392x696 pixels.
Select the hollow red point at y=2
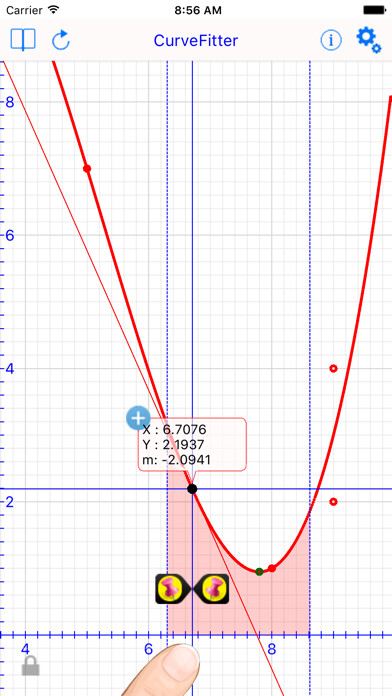[x=333, y=502]
